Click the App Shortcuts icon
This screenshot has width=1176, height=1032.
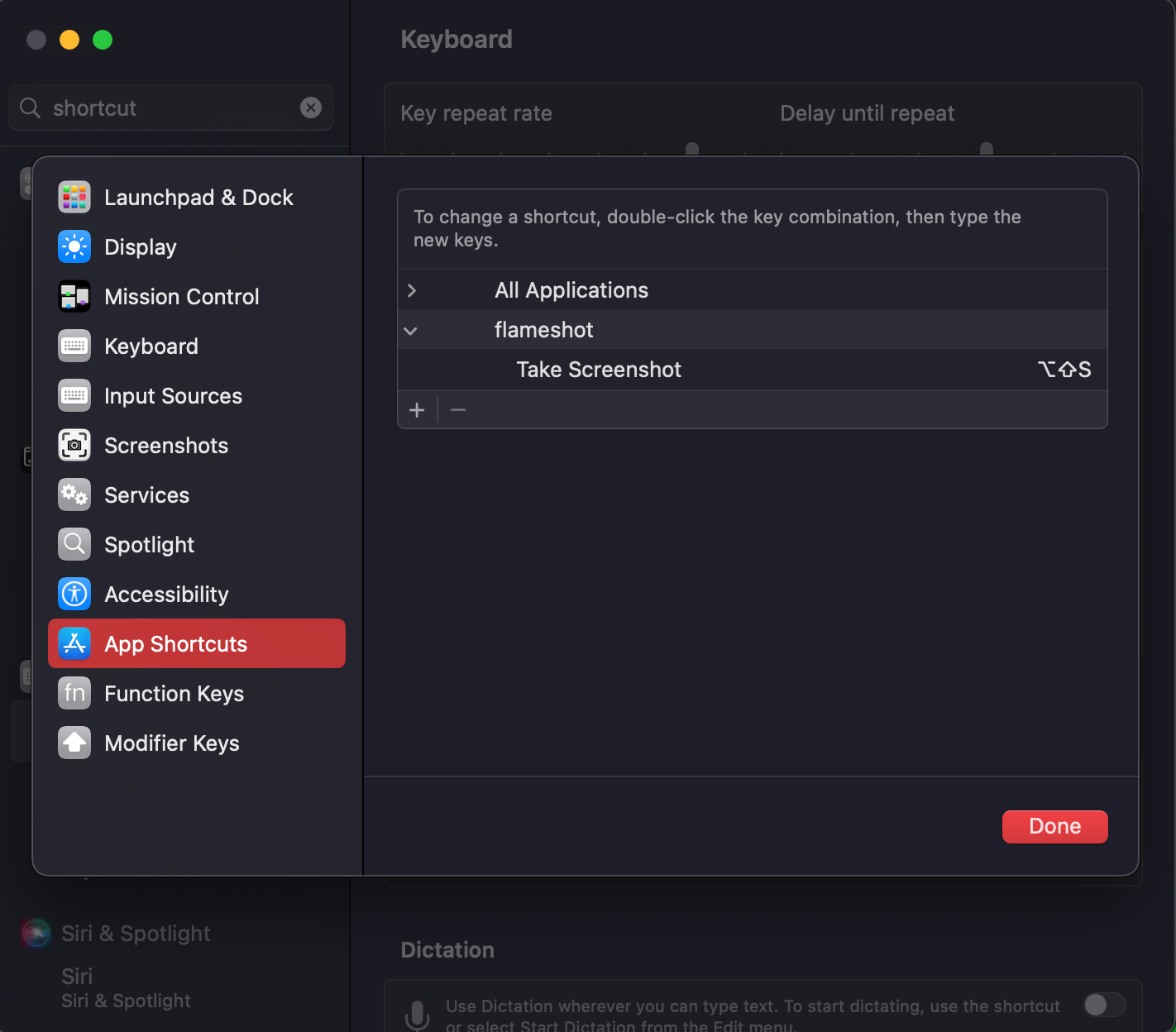point(74,643)
